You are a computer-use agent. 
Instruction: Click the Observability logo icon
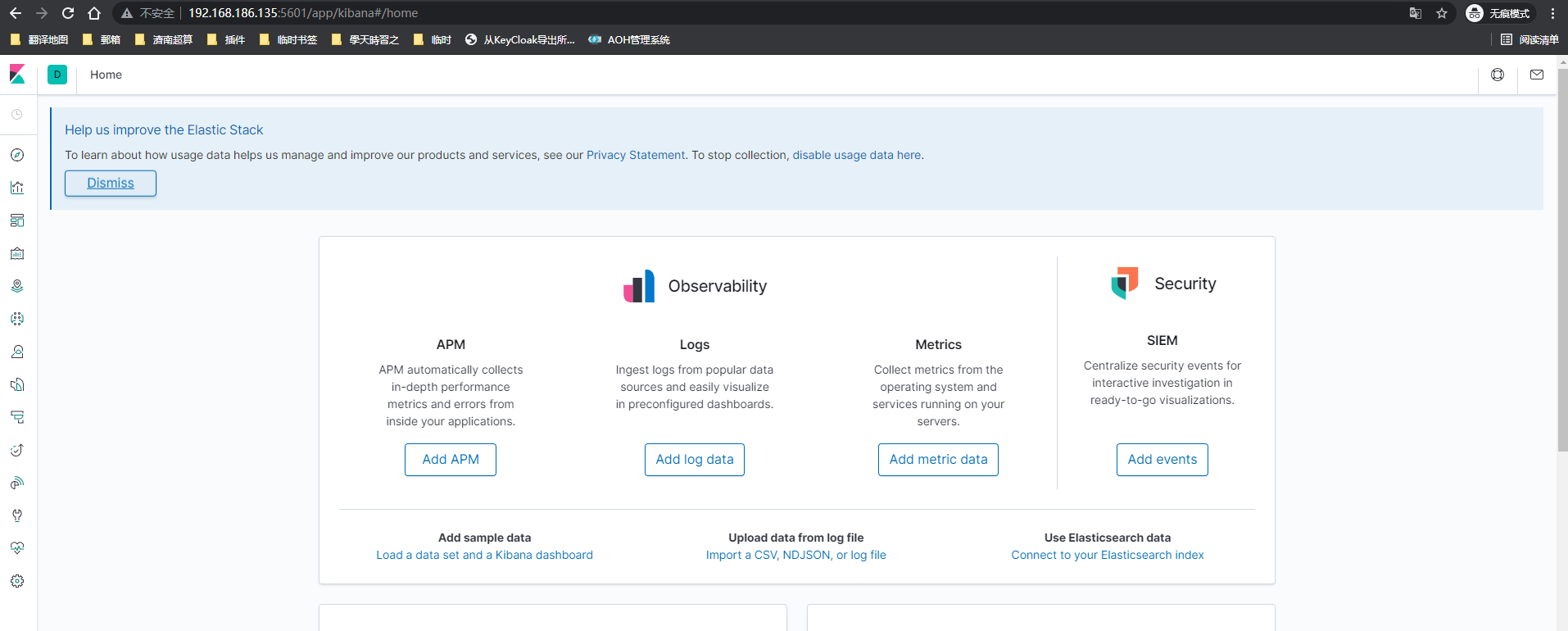639,286
